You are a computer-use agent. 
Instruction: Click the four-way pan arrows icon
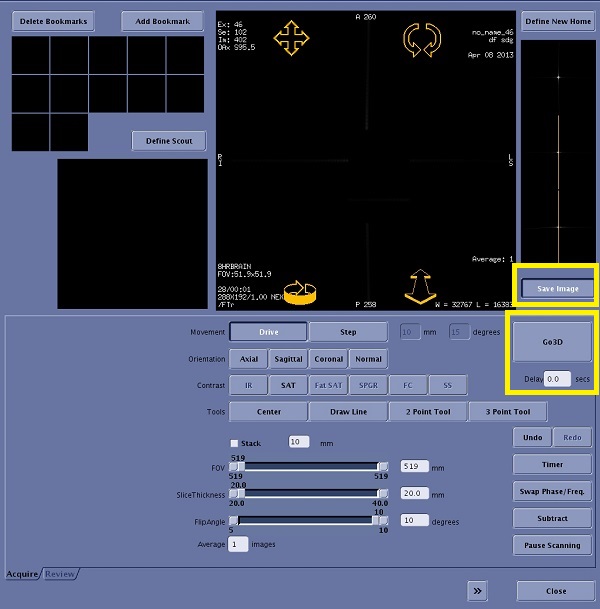[291, 38]
